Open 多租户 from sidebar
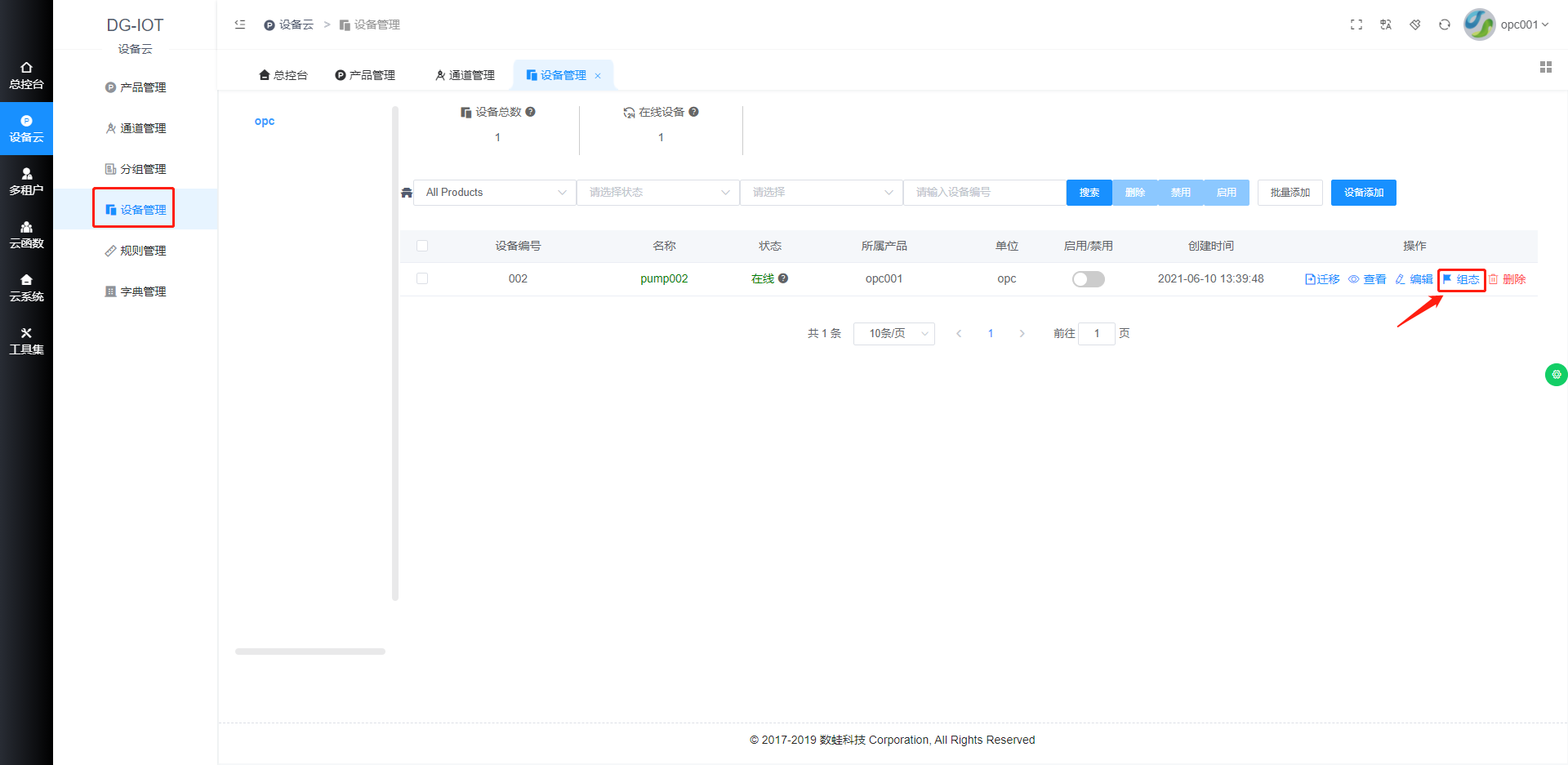This screenshot has width=1568, height=765. pos(26,181)
